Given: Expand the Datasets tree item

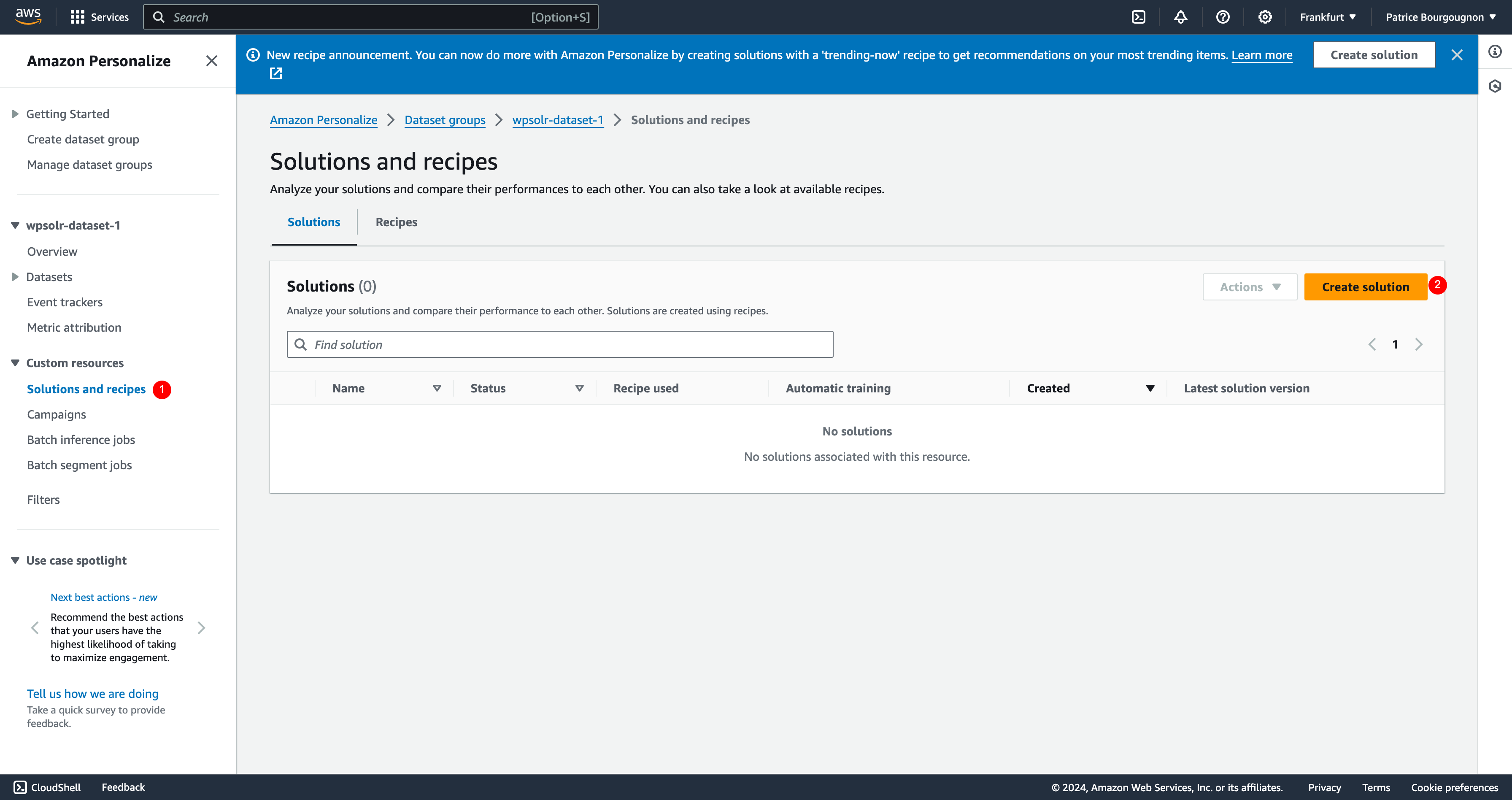Looking at the screenshot, I should click(x=15, y=276).
